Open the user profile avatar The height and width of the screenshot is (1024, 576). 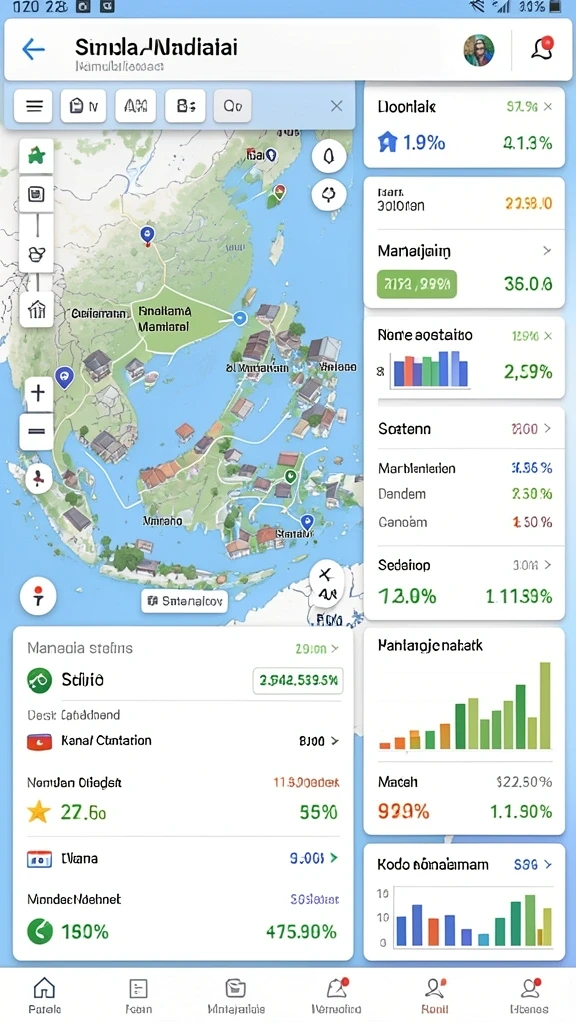479,50
